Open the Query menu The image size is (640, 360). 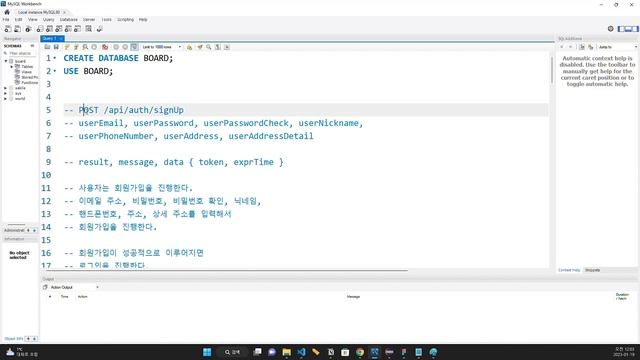tap(49, 20)
